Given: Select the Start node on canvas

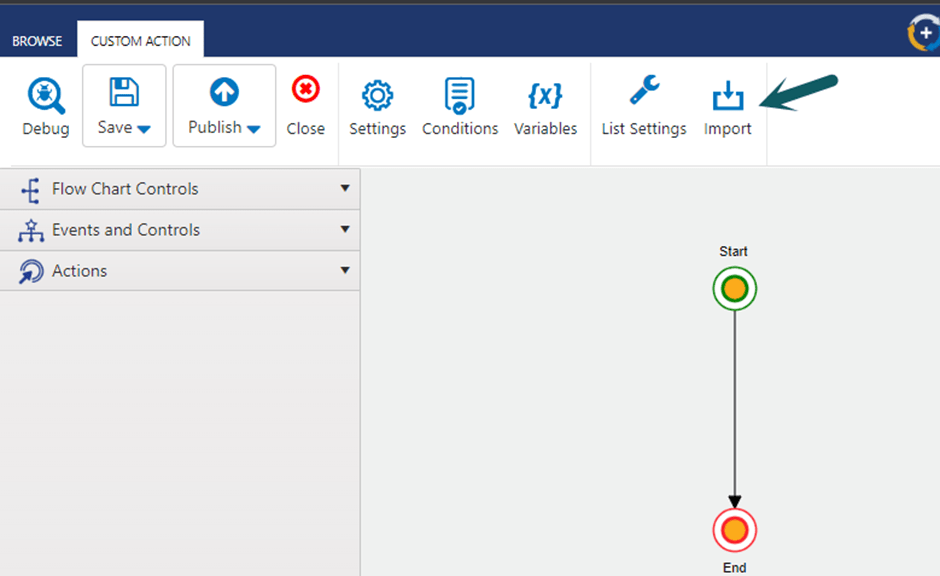Looking at the screenshot, I should point(735,289).
